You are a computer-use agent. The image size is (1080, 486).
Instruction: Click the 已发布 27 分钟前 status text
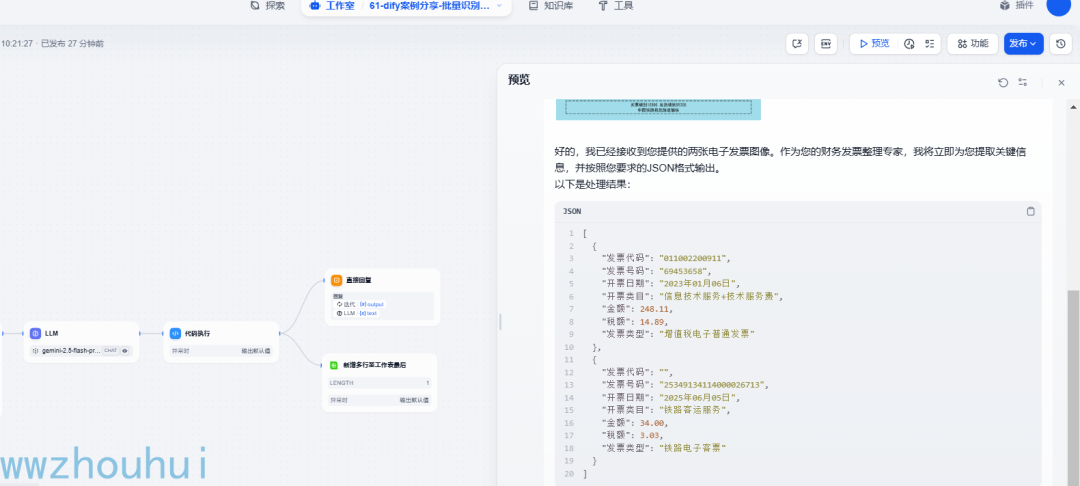(x=72, y=43)
